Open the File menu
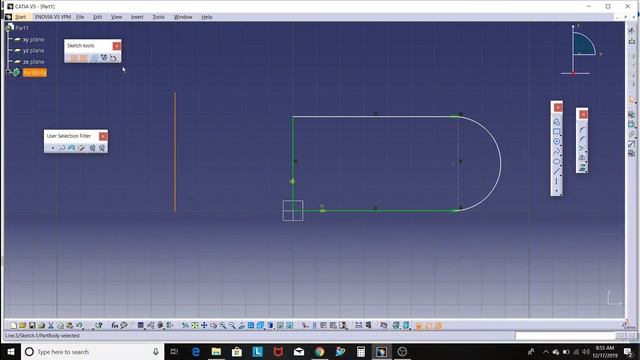Image resolution: width=640 pixels, height=360 pixels. pyautogui.click(x=80, y=17)
